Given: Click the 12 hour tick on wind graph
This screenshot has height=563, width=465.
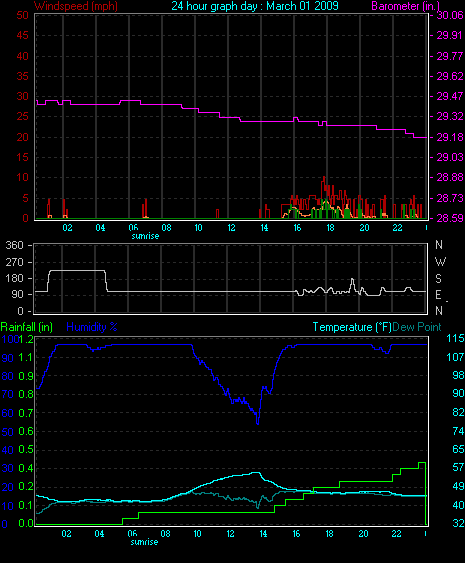Looking at the screenshot, I should click(x=231, y=228).
